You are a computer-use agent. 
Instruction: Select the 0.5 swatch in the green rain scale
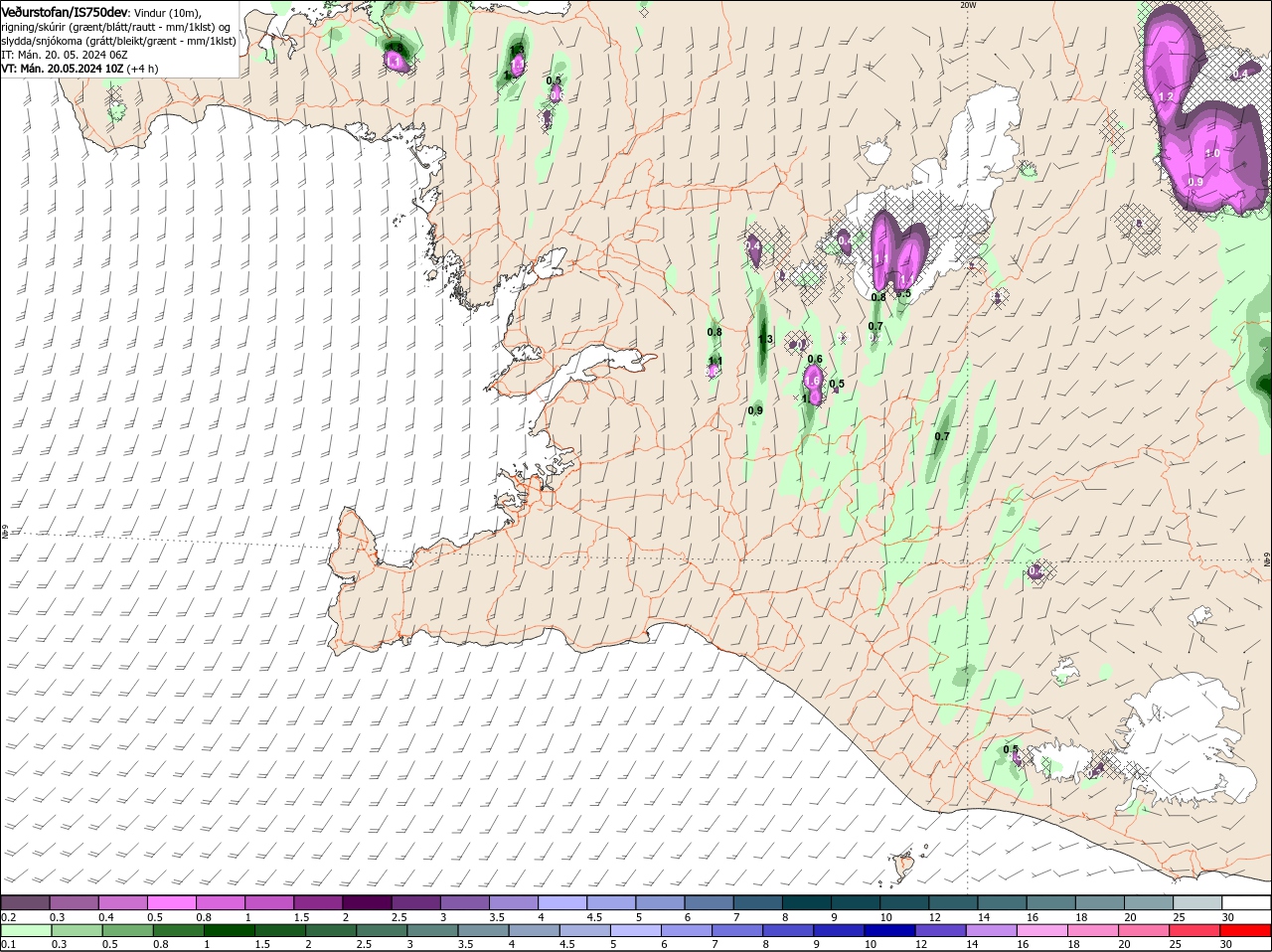[x=128, y=930]
